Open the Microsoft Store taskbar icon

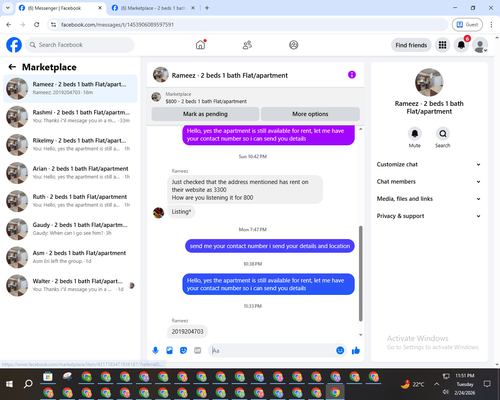48,377
